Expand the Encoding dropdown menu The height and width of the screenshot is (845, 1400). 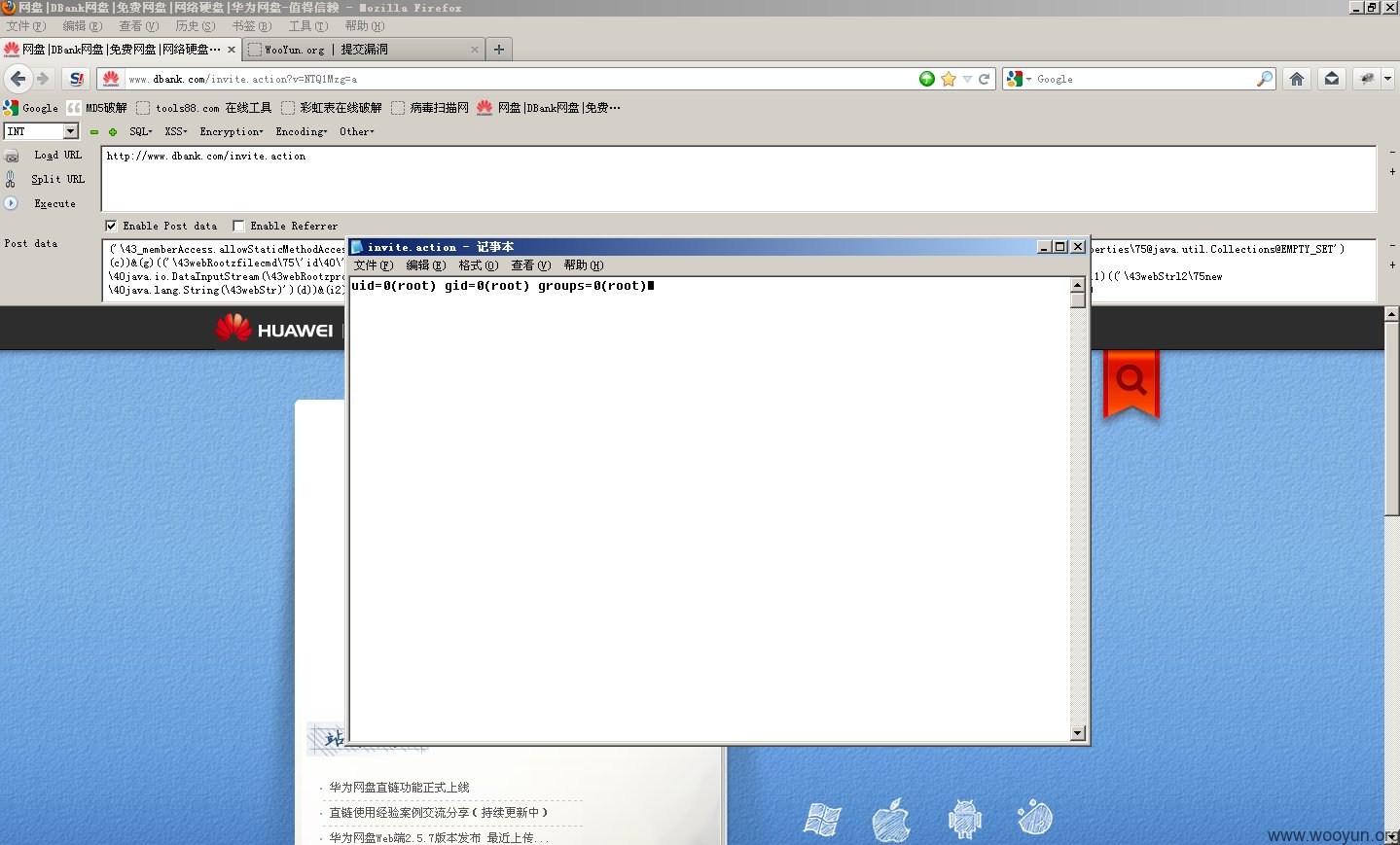point(302,131)
